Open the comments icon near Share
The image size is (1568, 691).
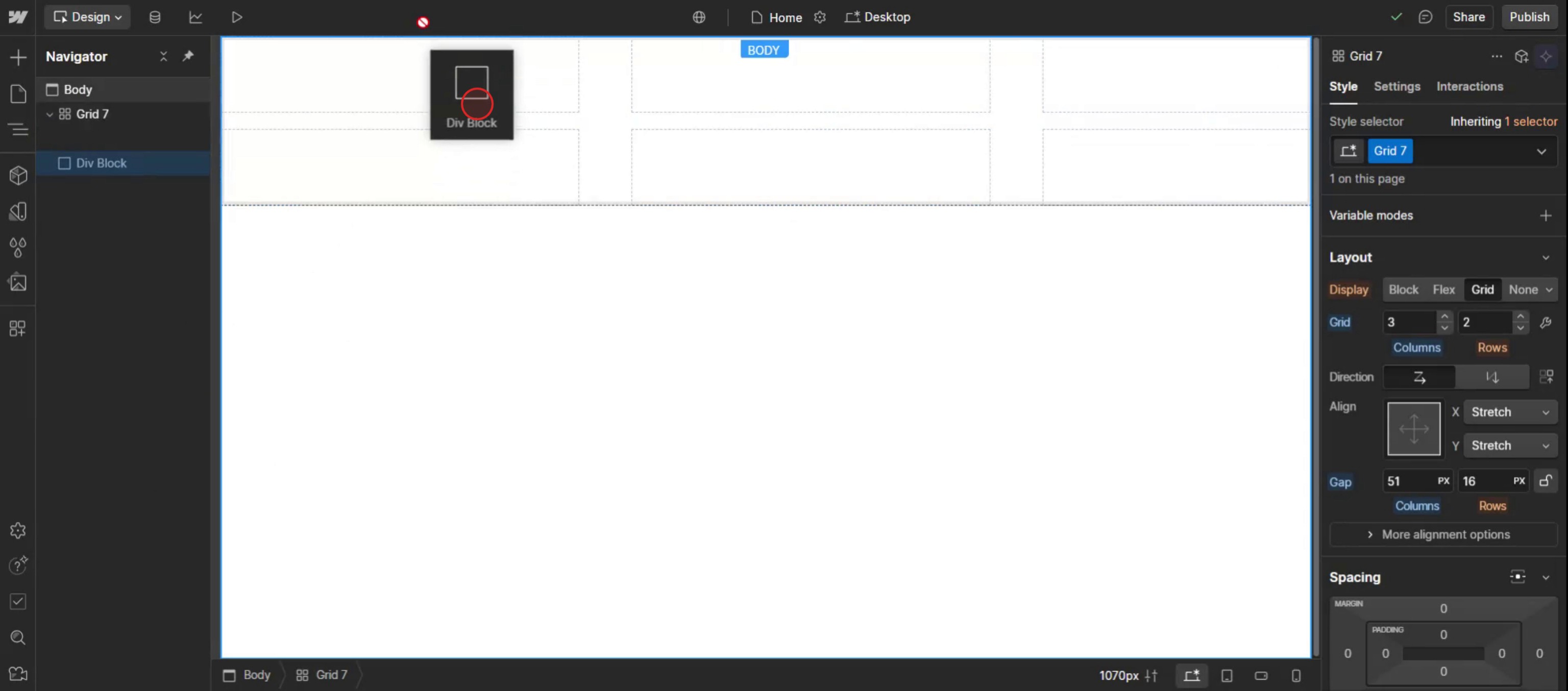[x=1425, y=17]
